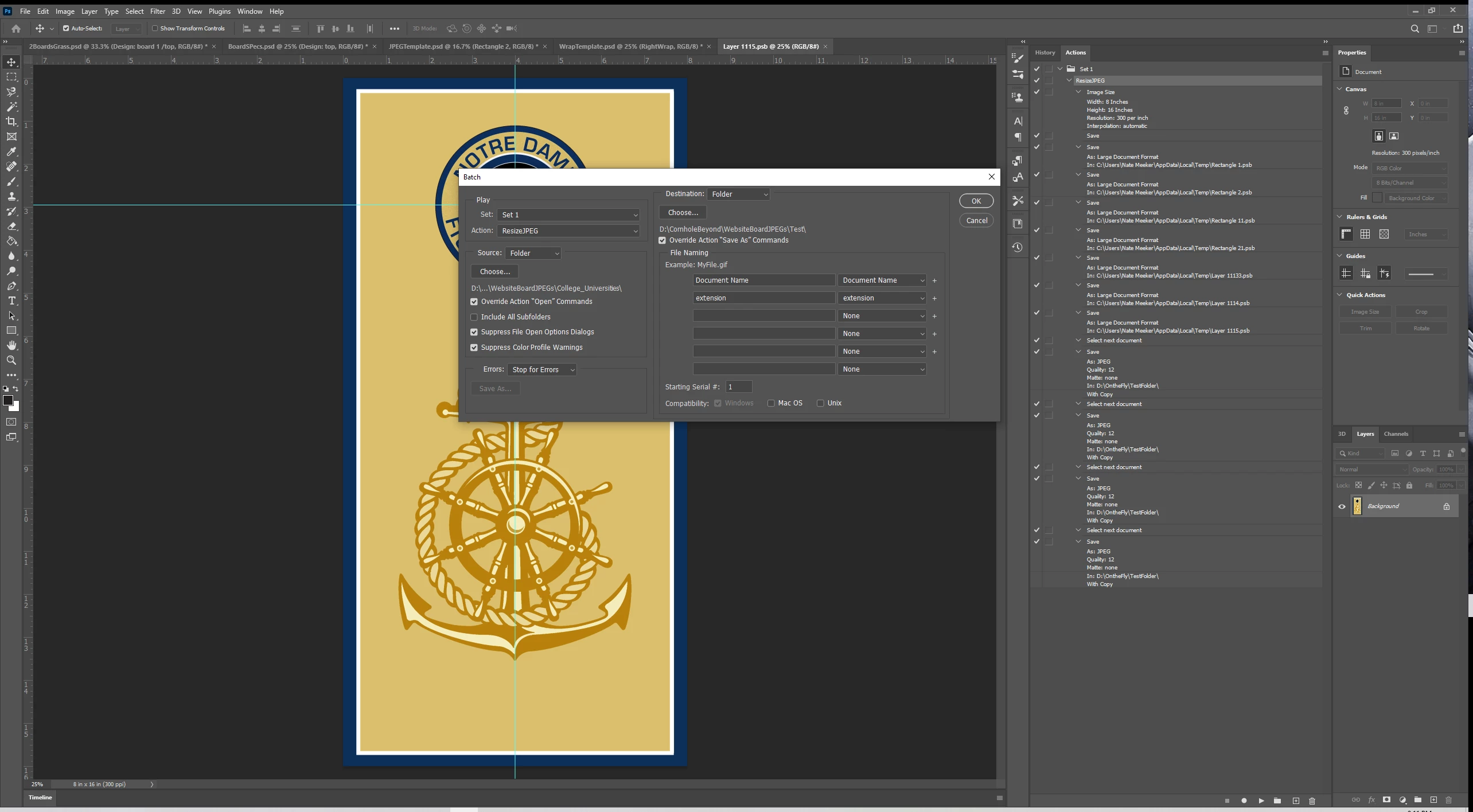
Task: Select the Eyedropper tool
Action: [11, 151]
